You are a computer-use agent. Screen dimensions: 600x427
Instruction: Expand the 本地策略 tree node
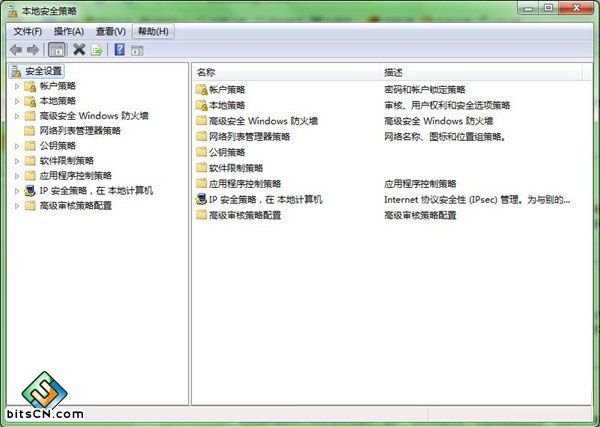point(17,101)
